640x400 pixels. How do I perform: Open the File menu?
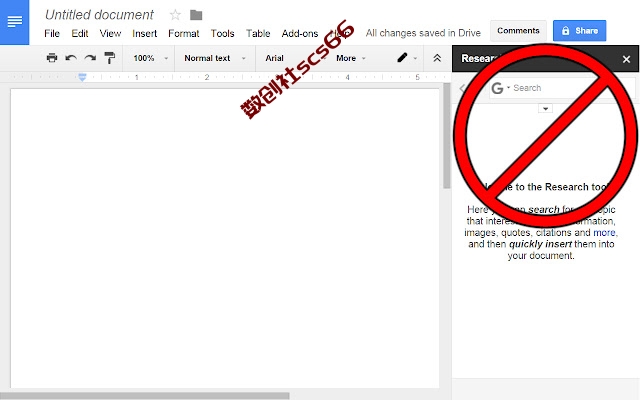[x=52, y=33]
